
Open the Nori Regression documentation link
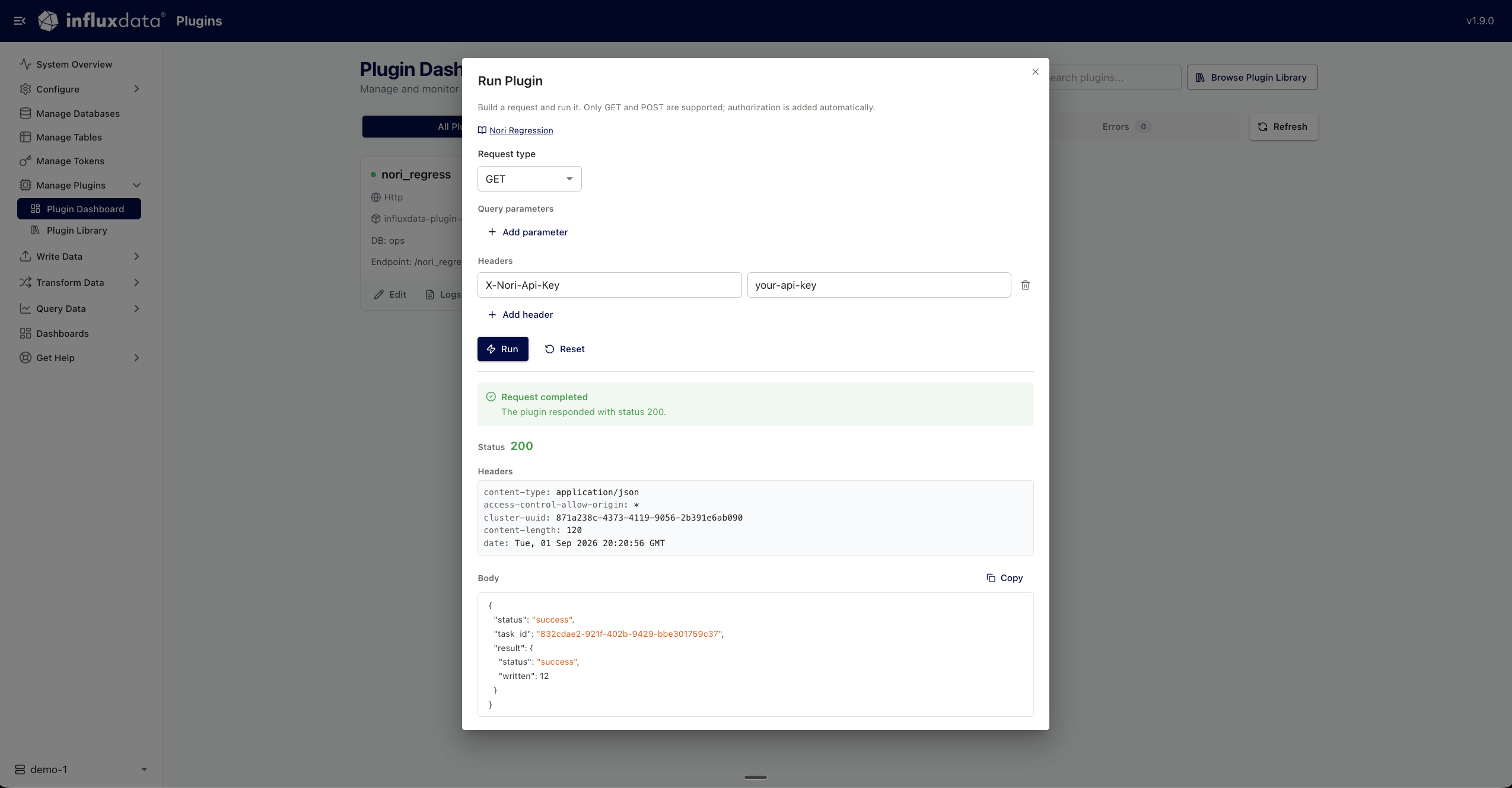click(521, 130)
